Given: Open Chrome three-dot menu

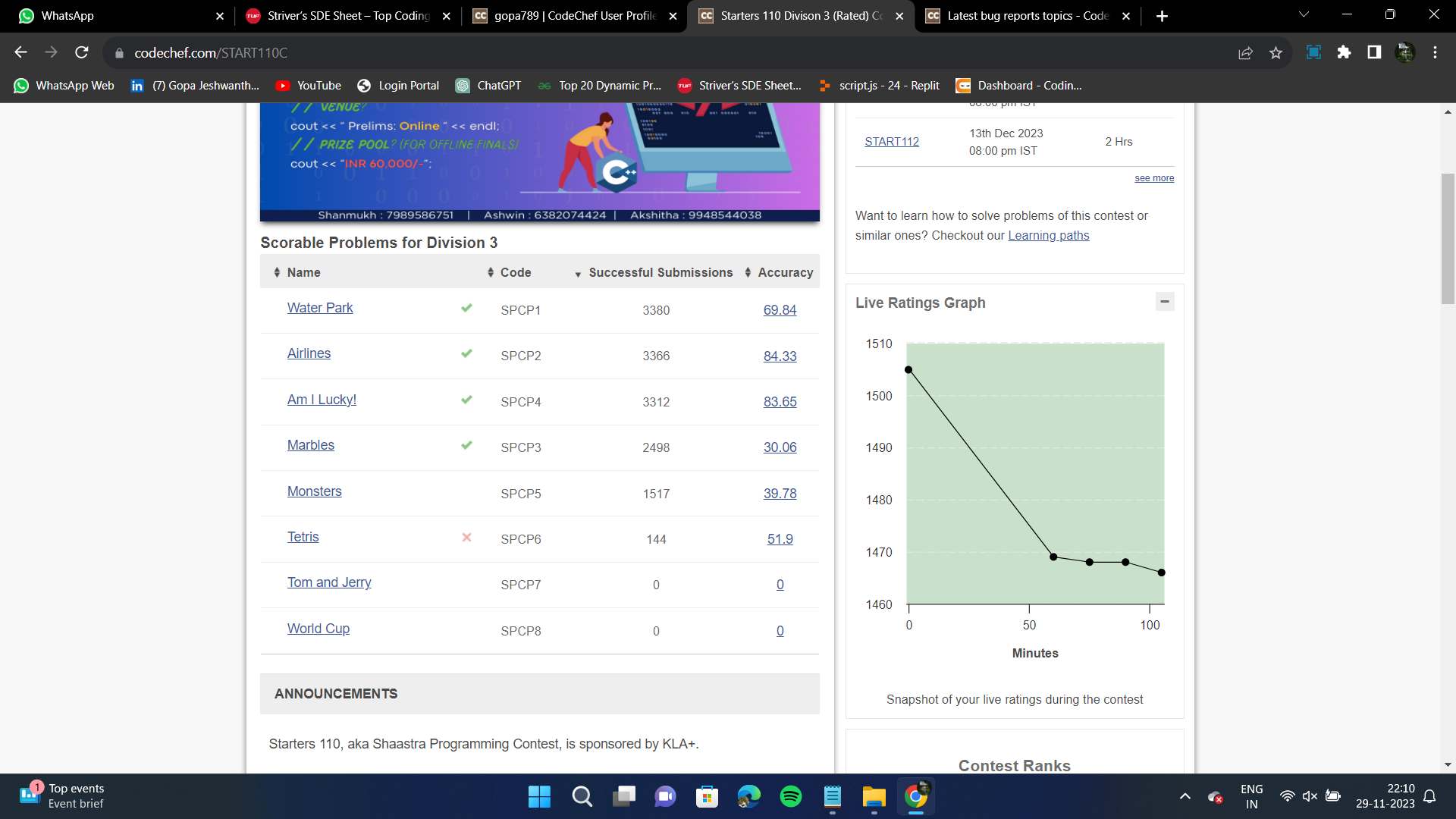Looking at the screenshot, I should click(1435, 52).
